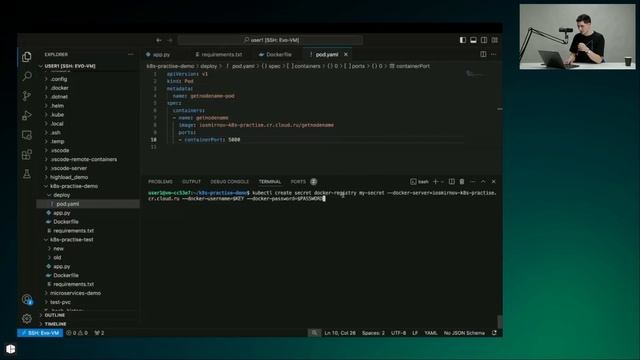Collapse the k8s-practise-demo folder
The height and width of the screenshot is (360, 640).
[88, 186]
